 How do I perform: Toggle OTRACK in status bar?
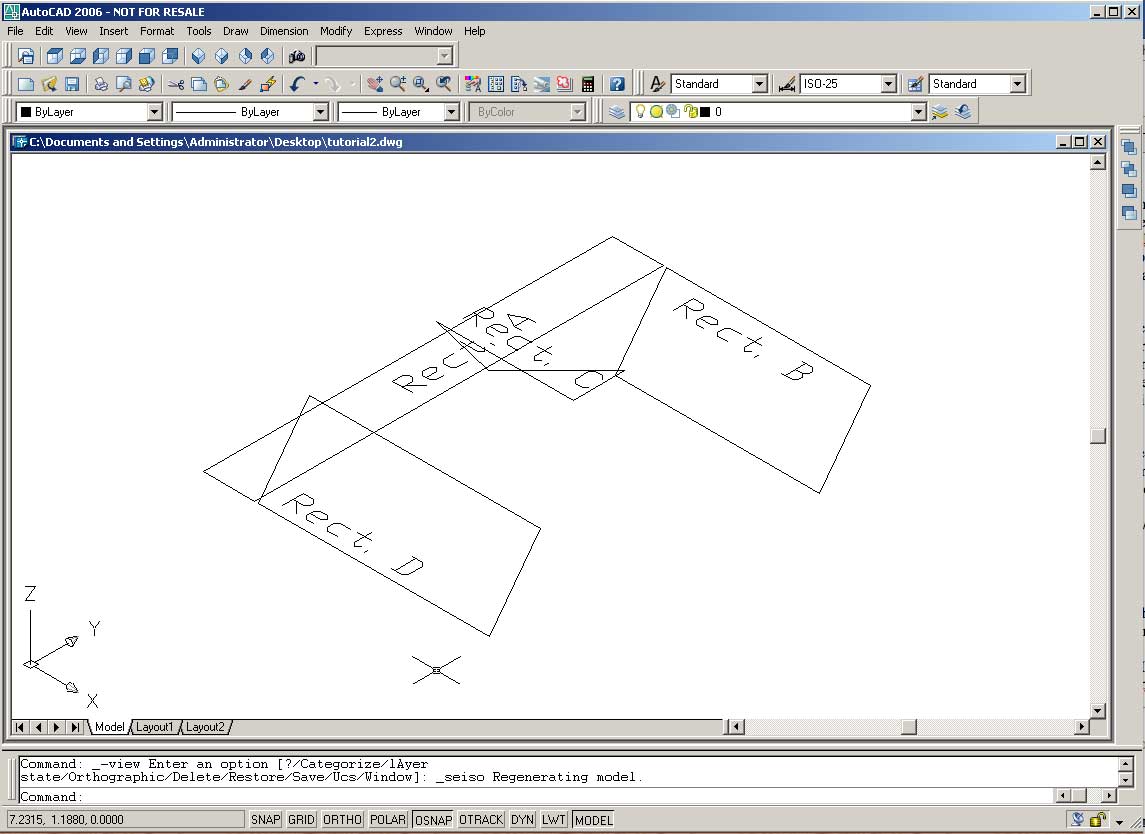click(x=481, y=820)
